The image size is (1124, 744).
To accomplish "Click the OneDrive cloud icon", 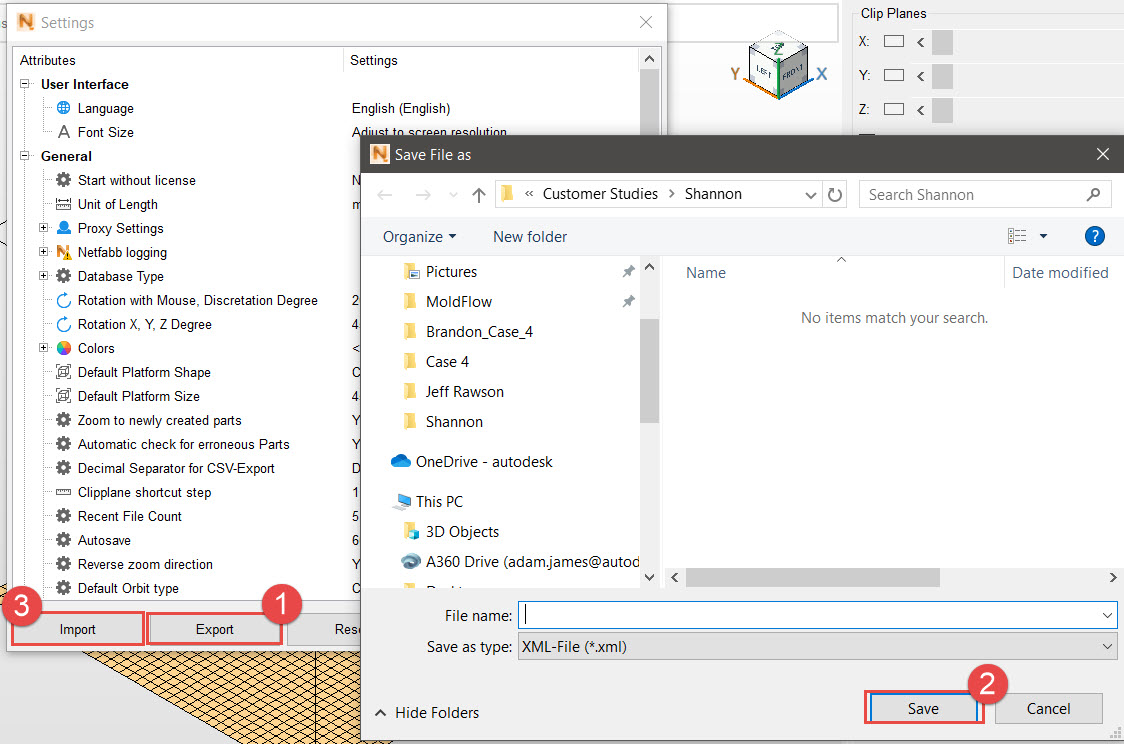I will point(401,461).
